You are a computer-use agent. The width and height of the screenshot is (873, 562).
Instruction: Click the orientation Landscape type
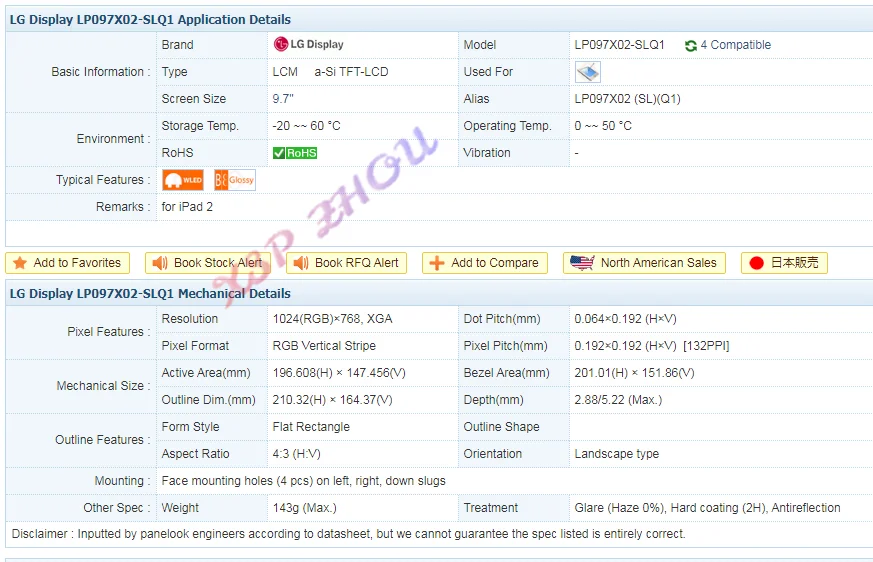click(616, 453)
